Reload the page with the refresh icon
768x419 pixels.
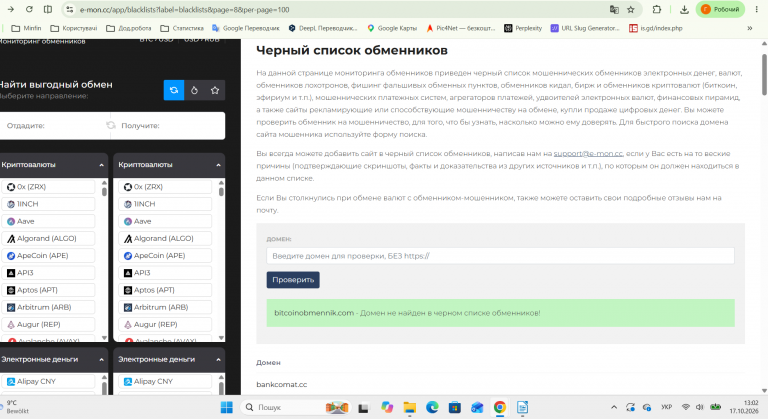tap(29, 9)
